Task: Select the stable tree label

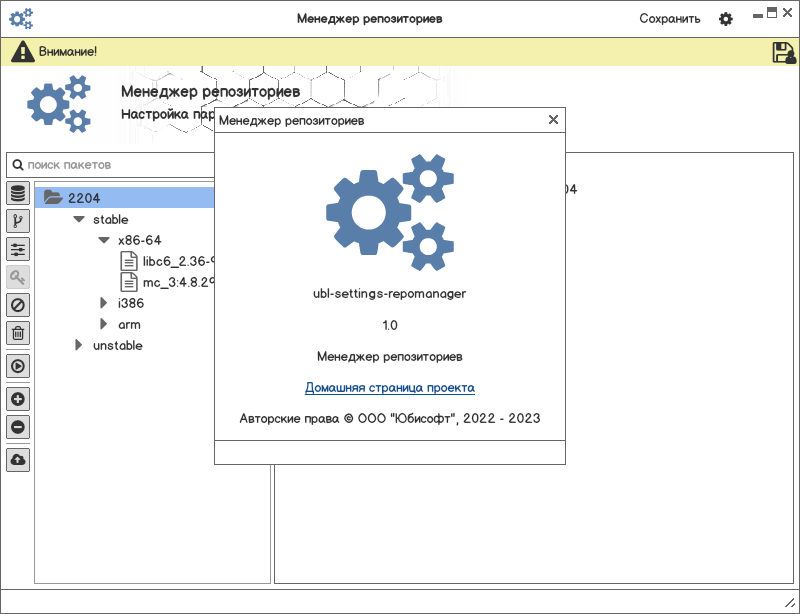Action: pos(110,219)
